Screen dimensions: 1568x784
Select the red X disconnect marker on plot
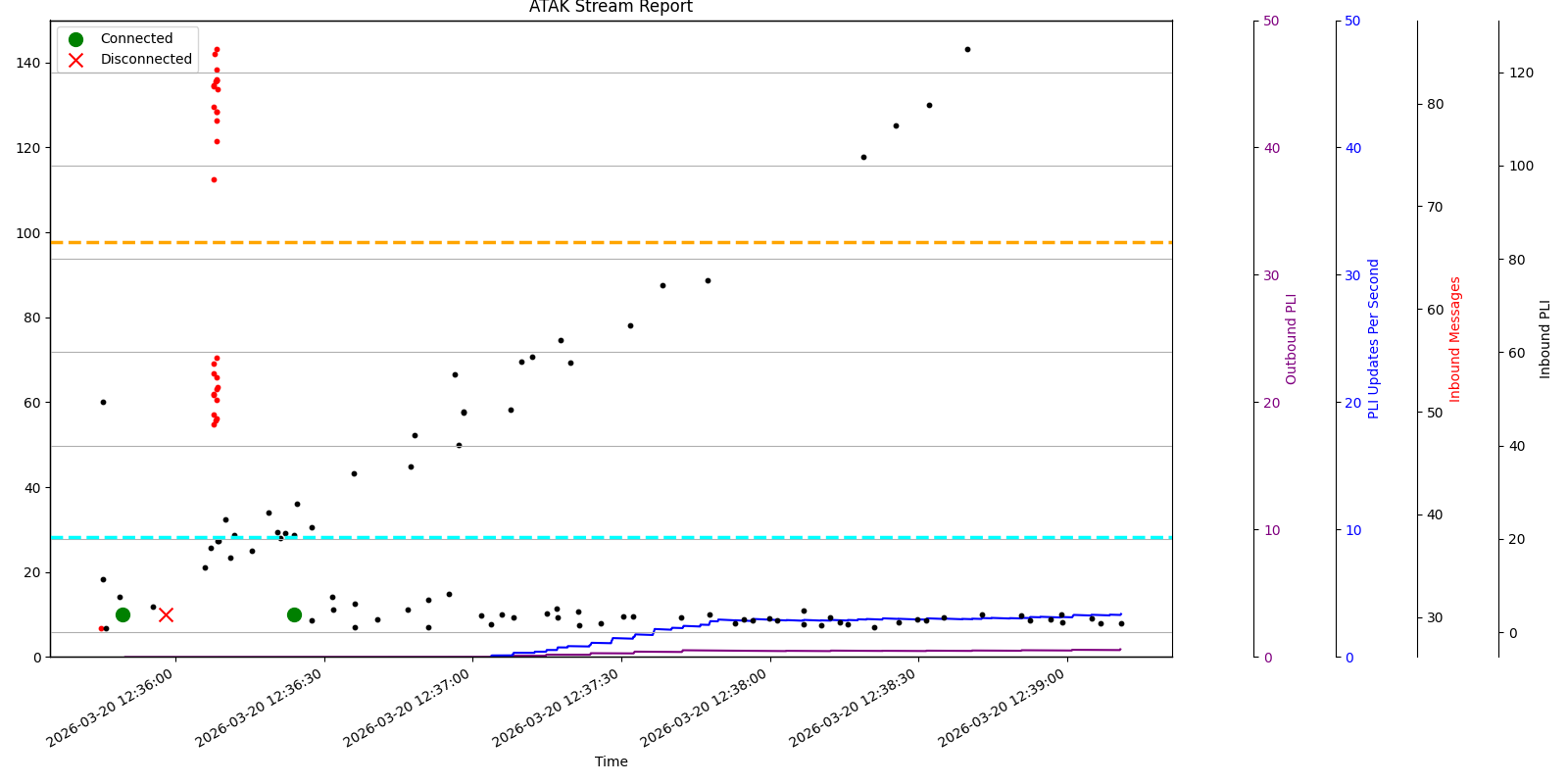166,614
